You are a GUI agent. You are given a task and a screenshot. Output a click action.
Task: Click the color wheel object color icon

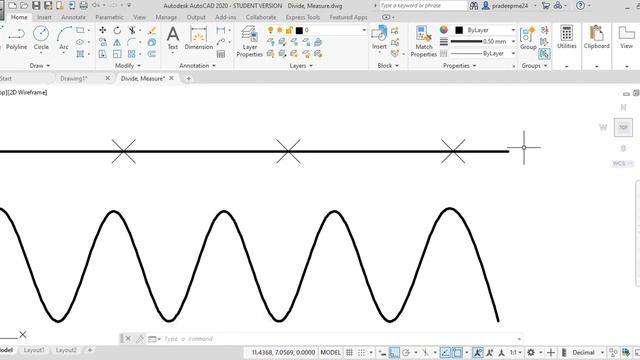pyautogui.click(x=444, y=30)
